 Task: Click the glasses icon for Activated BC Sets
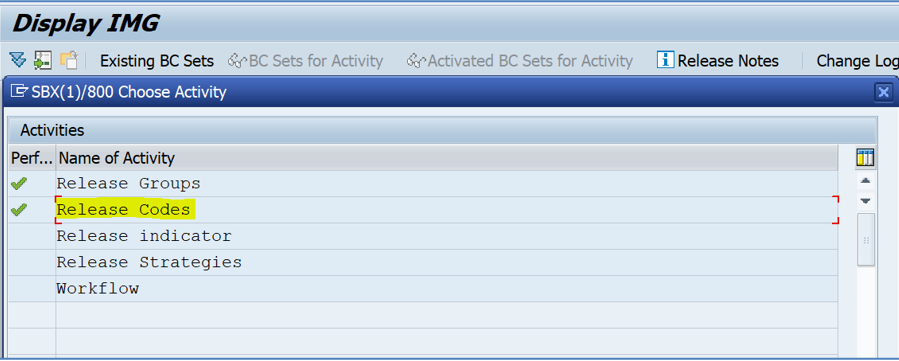coord(416,61)
